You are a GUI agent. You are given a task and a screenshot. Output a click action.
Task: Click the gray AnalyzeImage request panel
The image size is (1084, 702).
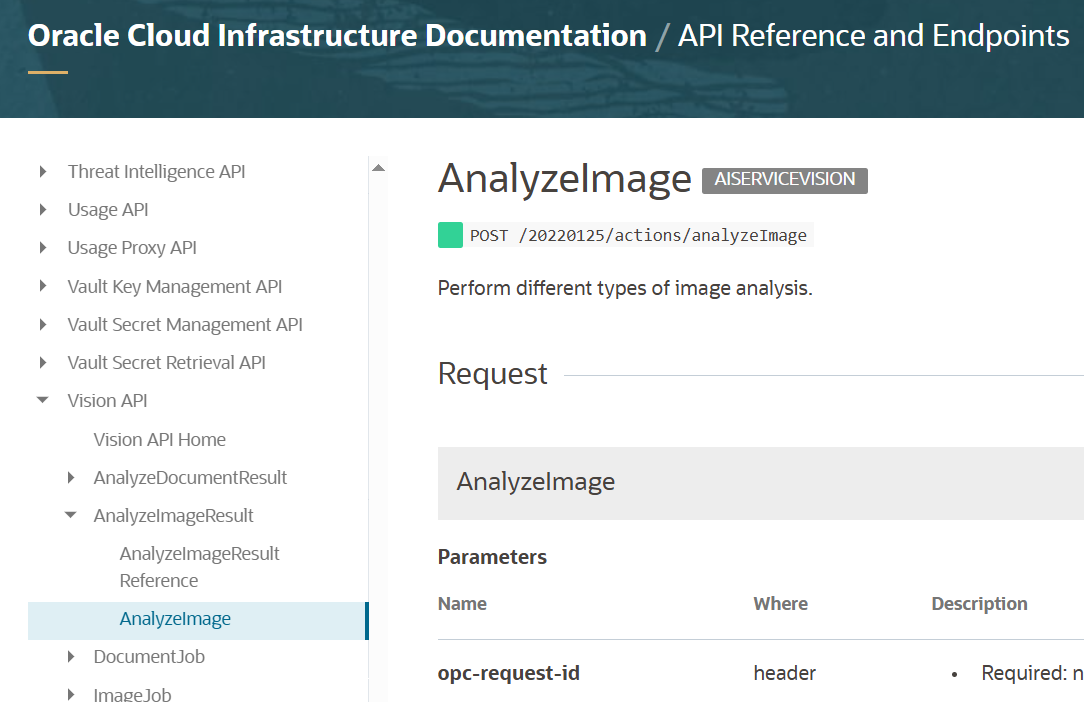(760, 483)
